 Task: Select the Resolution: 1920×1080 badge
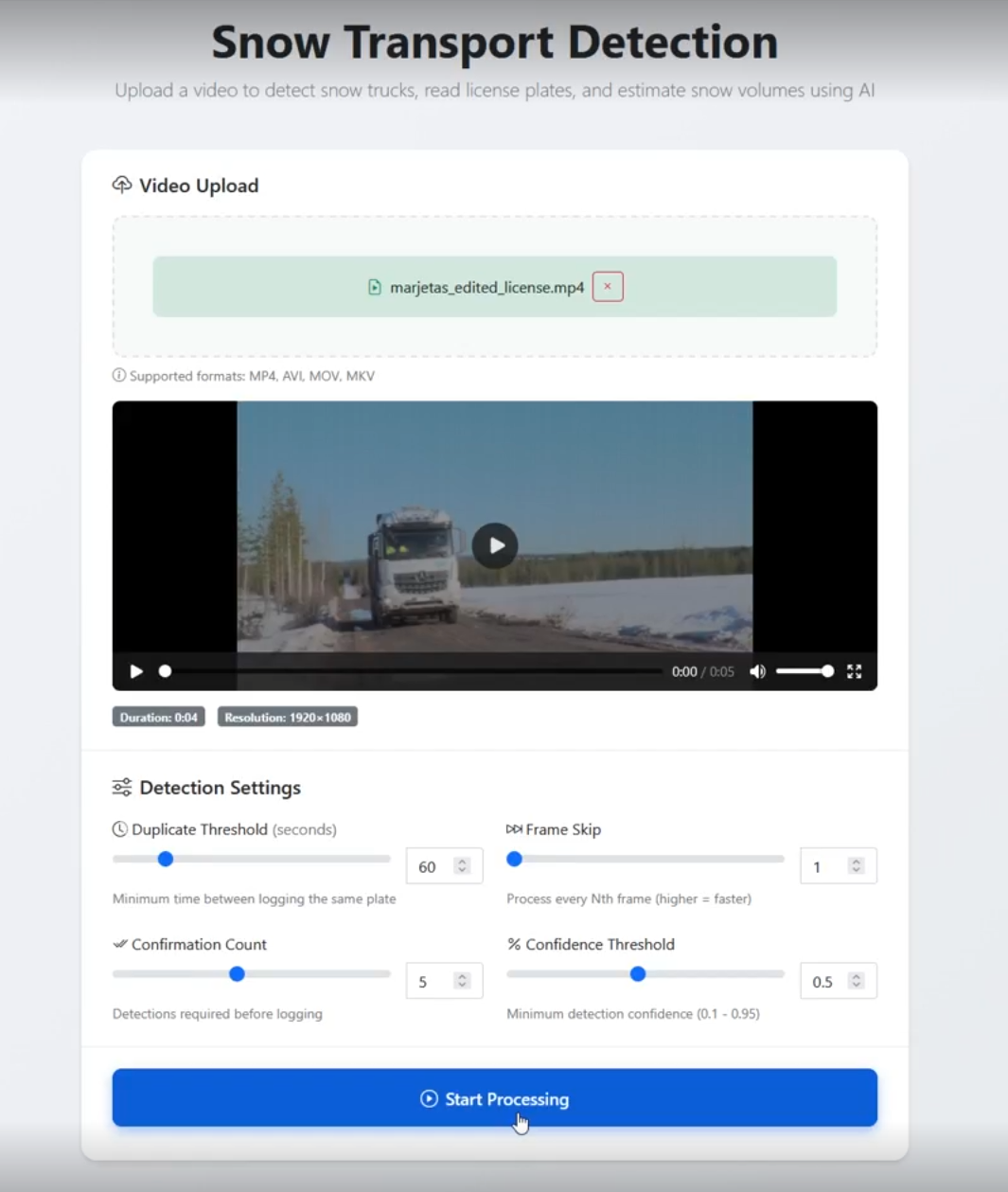pyautogui.click(x=287, y=717)
